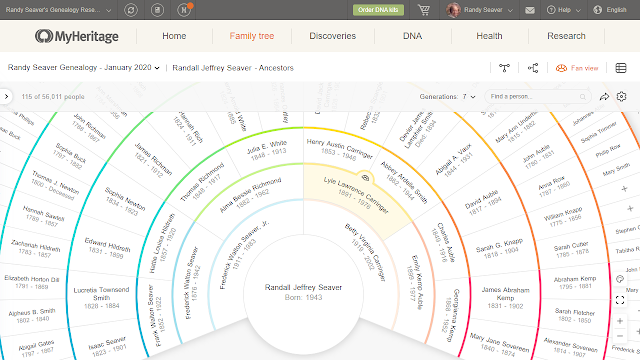Select Frederick Walton Seaver, Jr. segment
Image resolution: width=640 pixels, height=360 pixels.
[x=244, y=255]
